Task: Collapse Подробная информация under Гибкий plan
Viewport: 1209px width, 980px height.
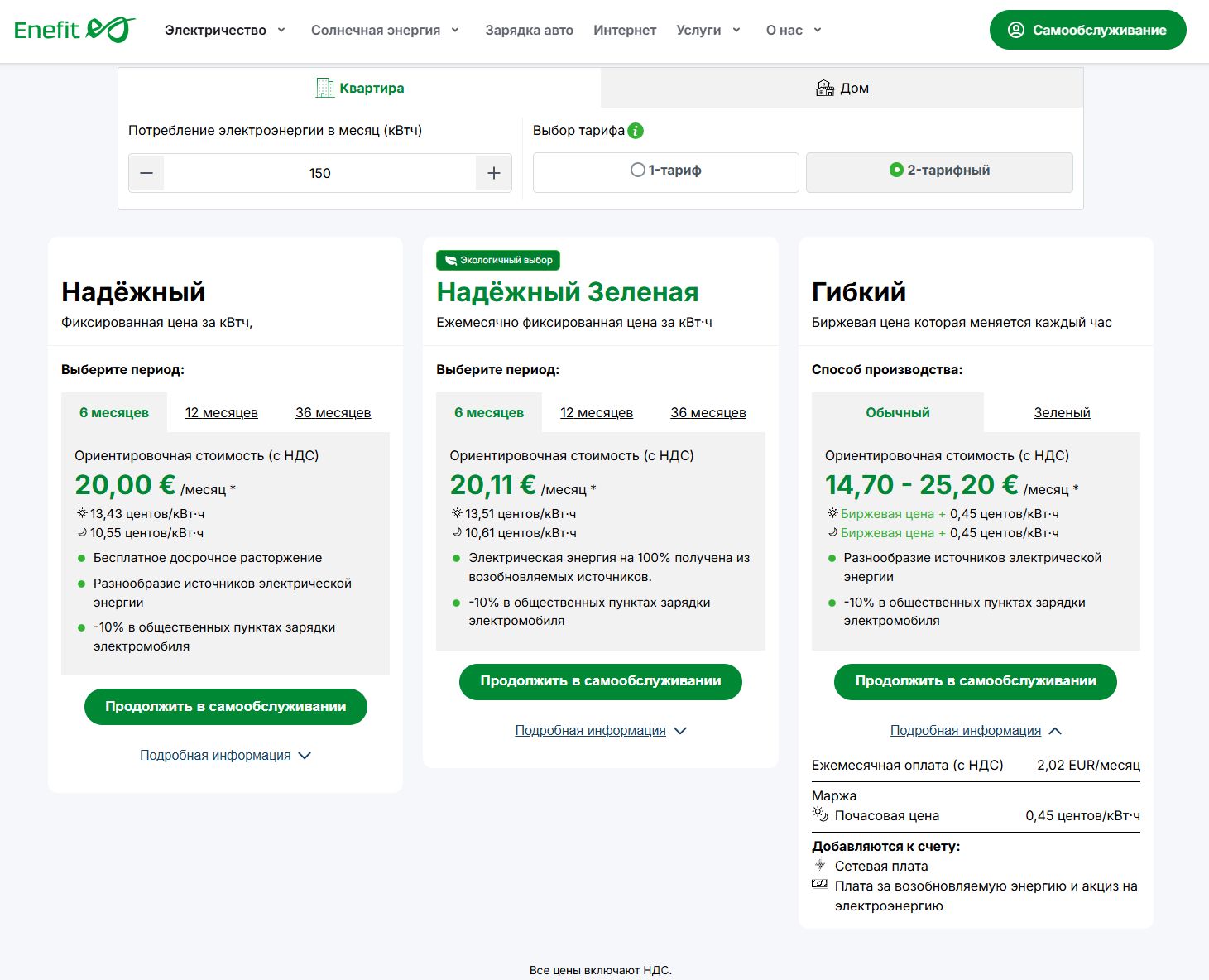Action: click(x=975, y=731)
